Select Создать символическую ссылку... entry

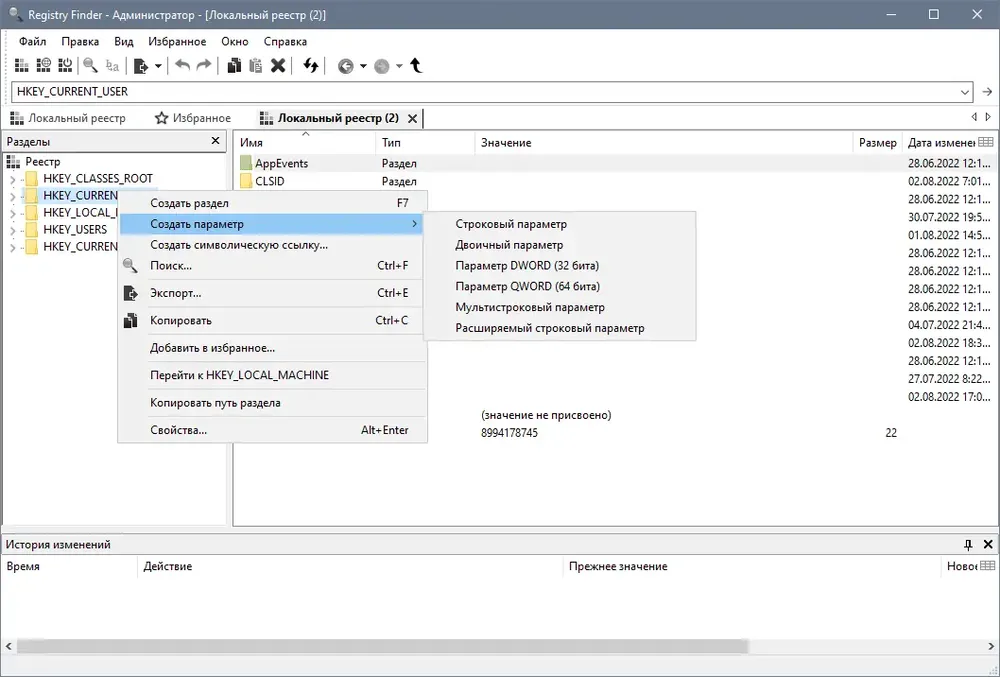coord(272,245)
